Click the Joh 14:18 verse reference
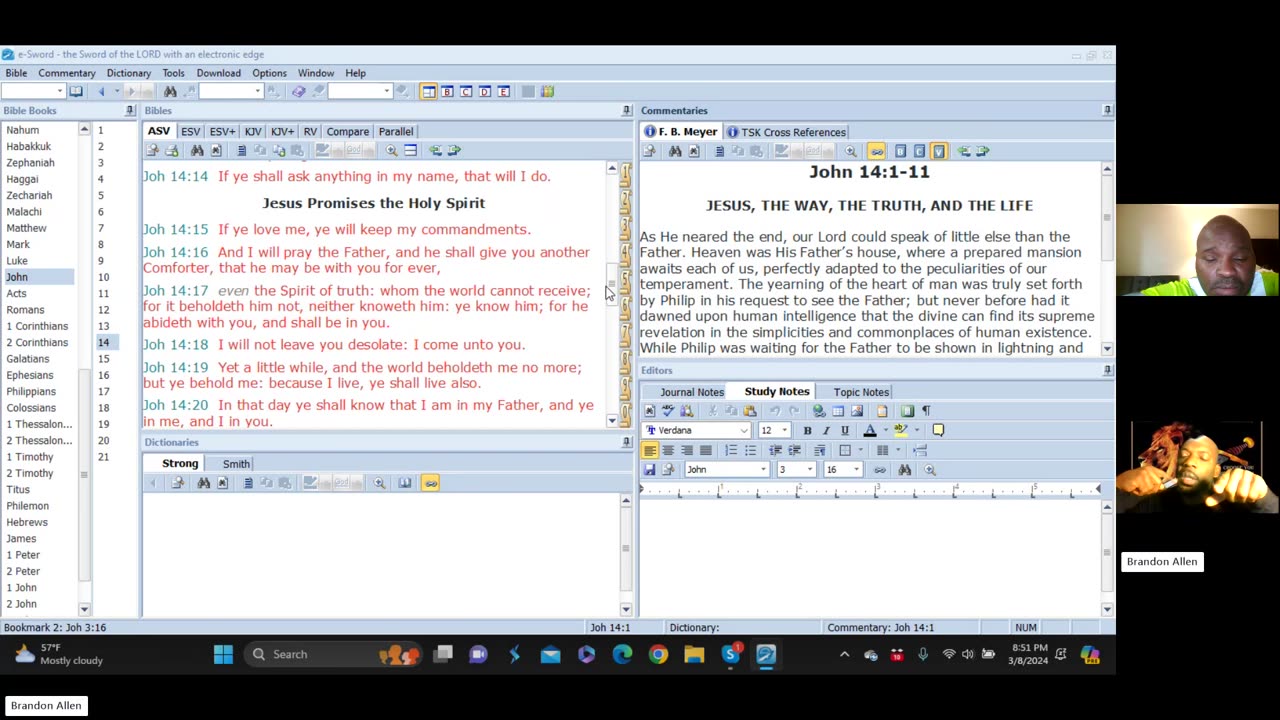This screenshot has height=720, width=1280. pyautogui.click(x=175, y=345)
